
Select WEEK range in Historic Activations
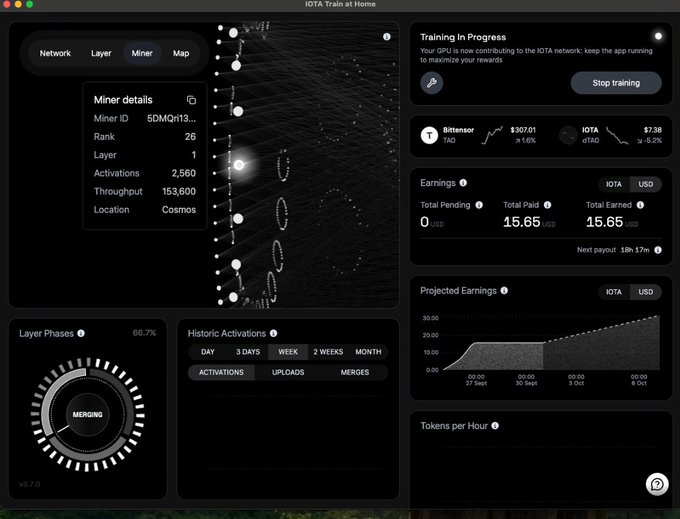[288, 352]
